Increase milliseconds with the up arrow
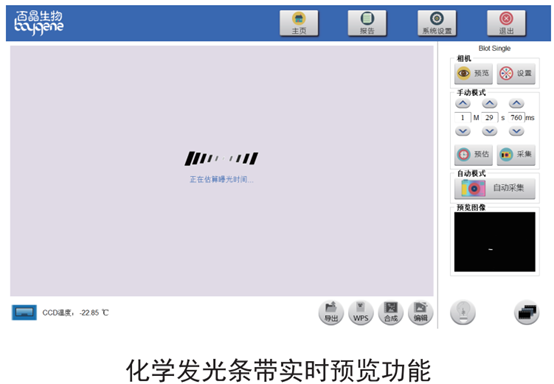The height and width of the screenshot is (384, 554). coord(516,104)
